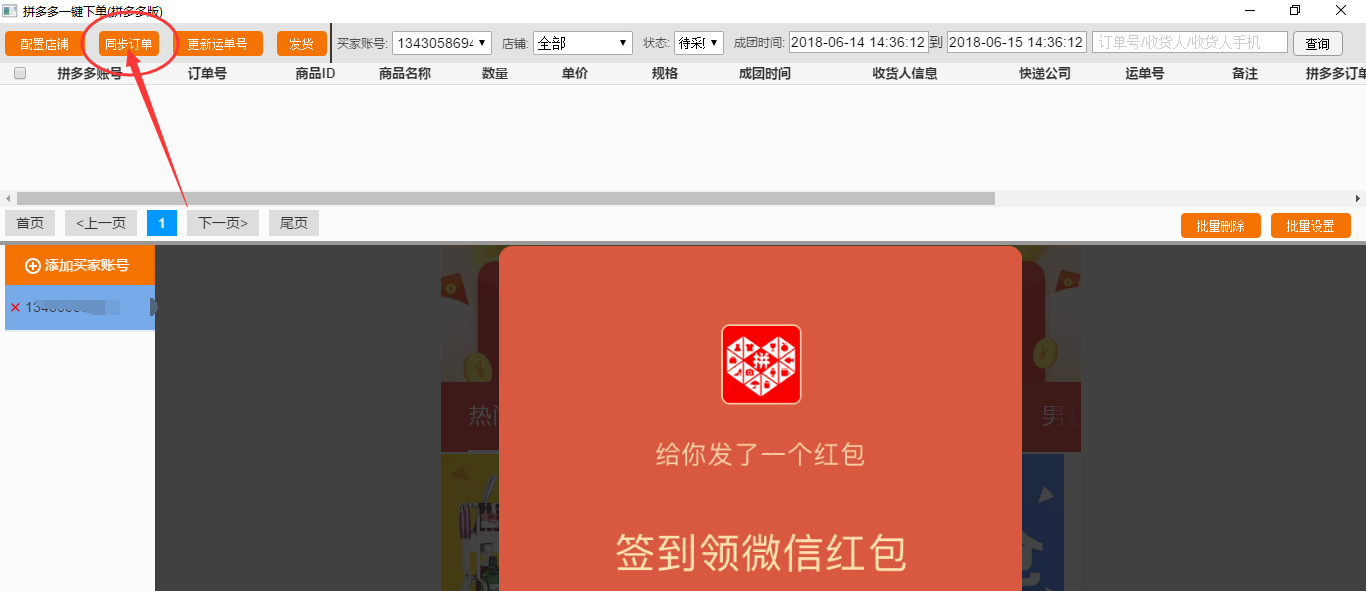Remove buyer account with red X icon
1366x591 pixels.
click(15, 307)
